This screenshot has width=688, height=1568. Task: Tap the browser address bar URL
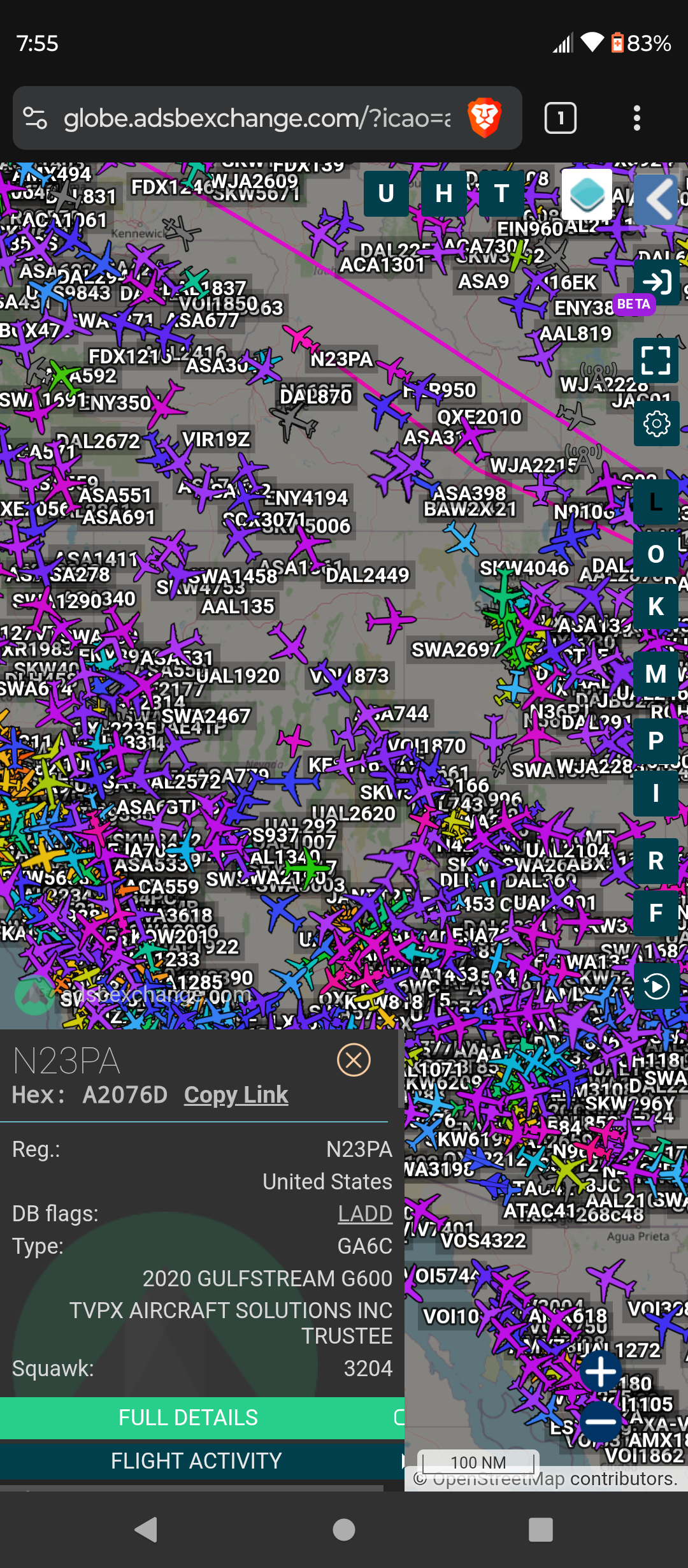[x=257, y=119]
